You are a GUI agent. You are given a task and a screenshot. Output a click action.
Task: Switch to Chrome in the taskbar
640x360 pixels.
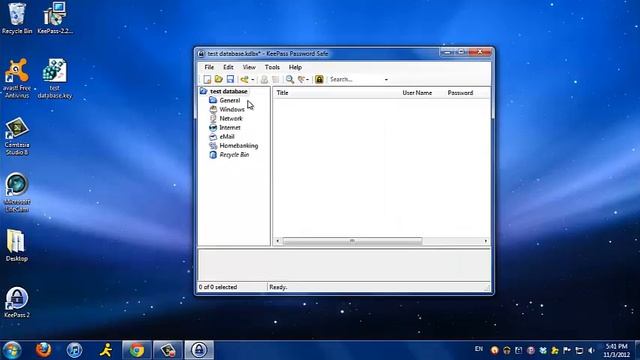point(137,350)
